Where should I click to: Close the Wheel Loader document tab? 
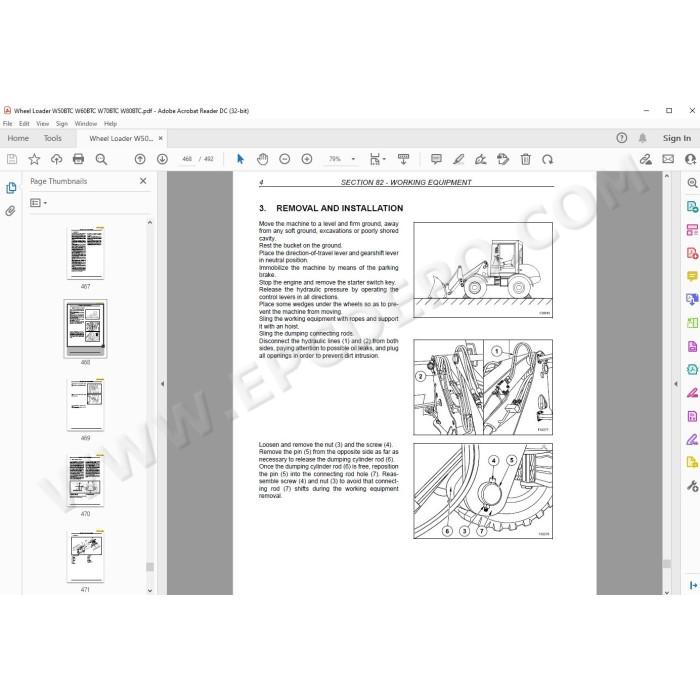(x=161, y=138)
